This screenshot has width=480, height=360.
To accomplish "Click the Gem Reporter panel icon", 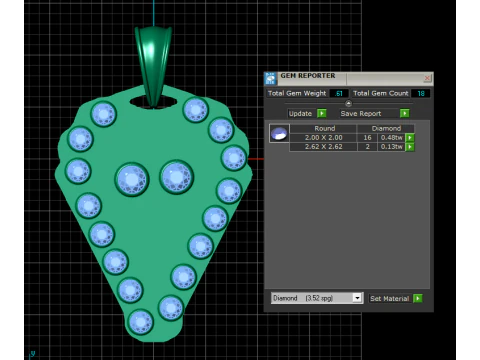I will [270, 79].
